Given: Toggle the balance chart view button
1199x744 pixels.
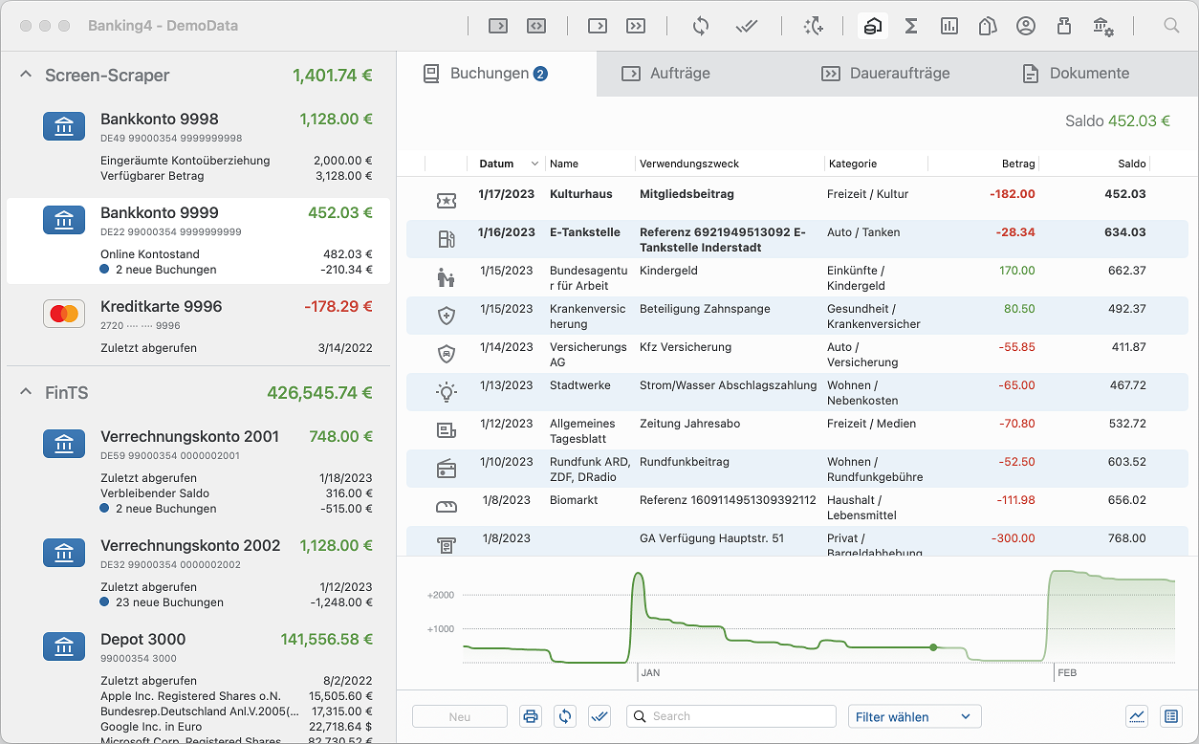Looking at the screenshot, I should tap(1137, 716).
